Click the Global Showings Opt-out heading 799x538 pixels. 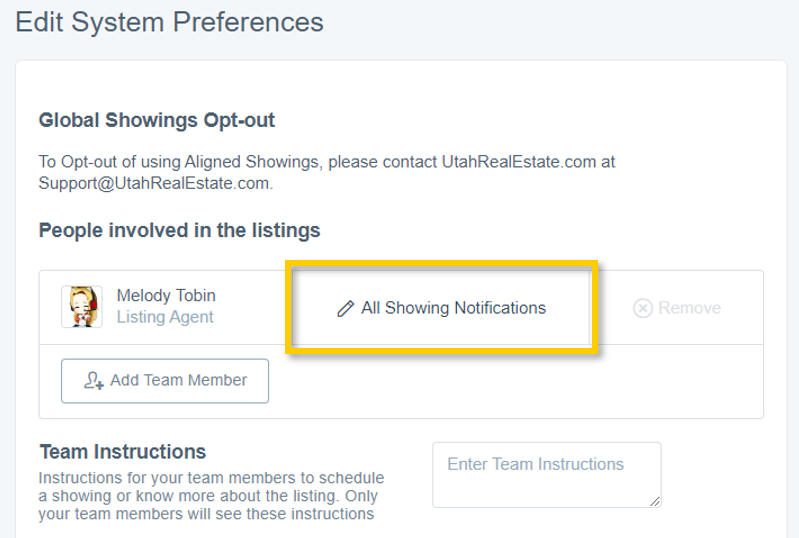click(x=157, y=121)
